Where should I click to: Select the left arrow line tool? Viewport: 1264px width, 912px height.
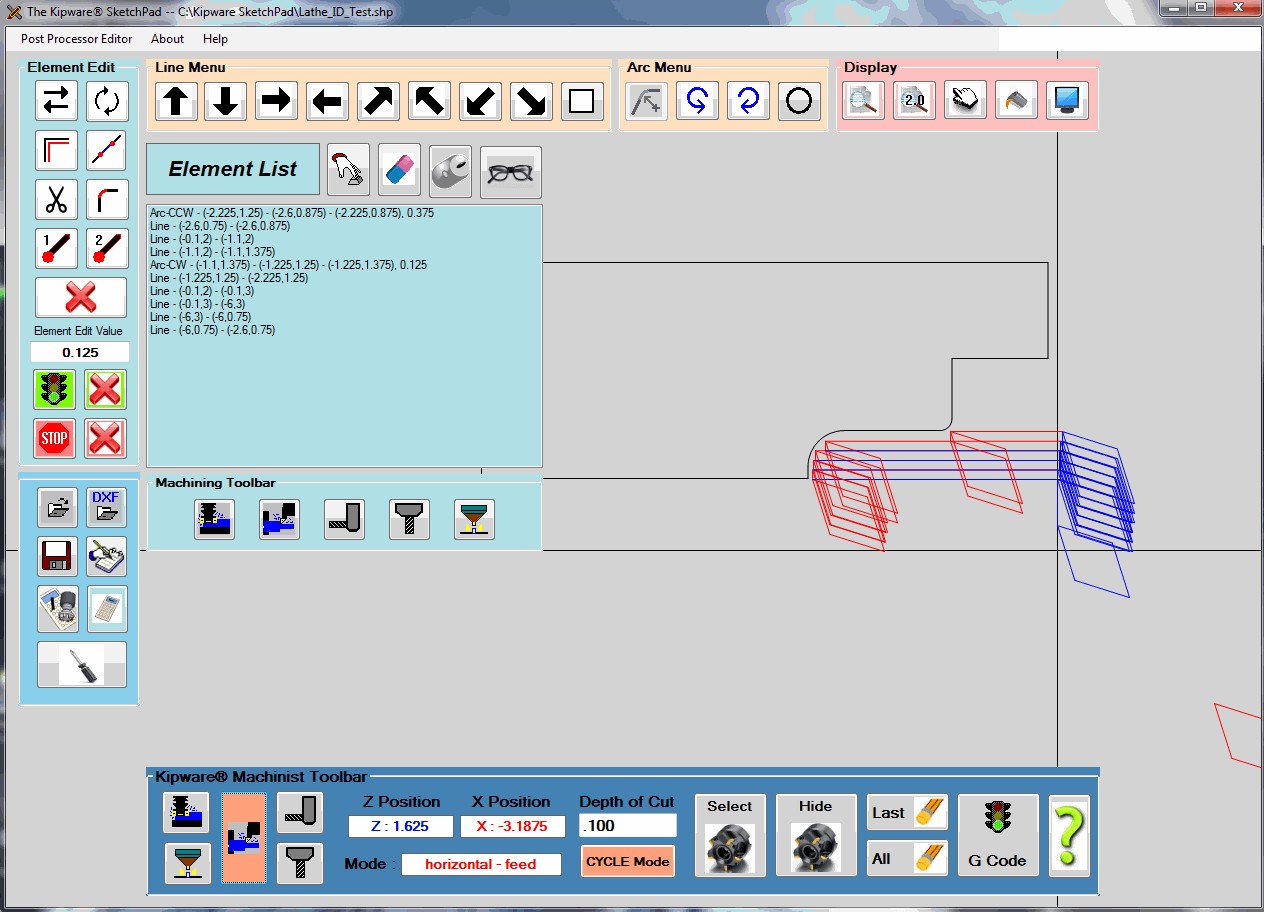(327, 101)
